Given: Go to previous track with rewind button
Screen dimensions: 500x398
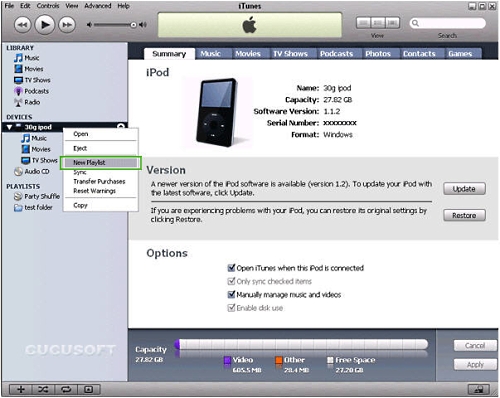Looking at the screenshot, I should pyautogui.click(x=22, y=25).
